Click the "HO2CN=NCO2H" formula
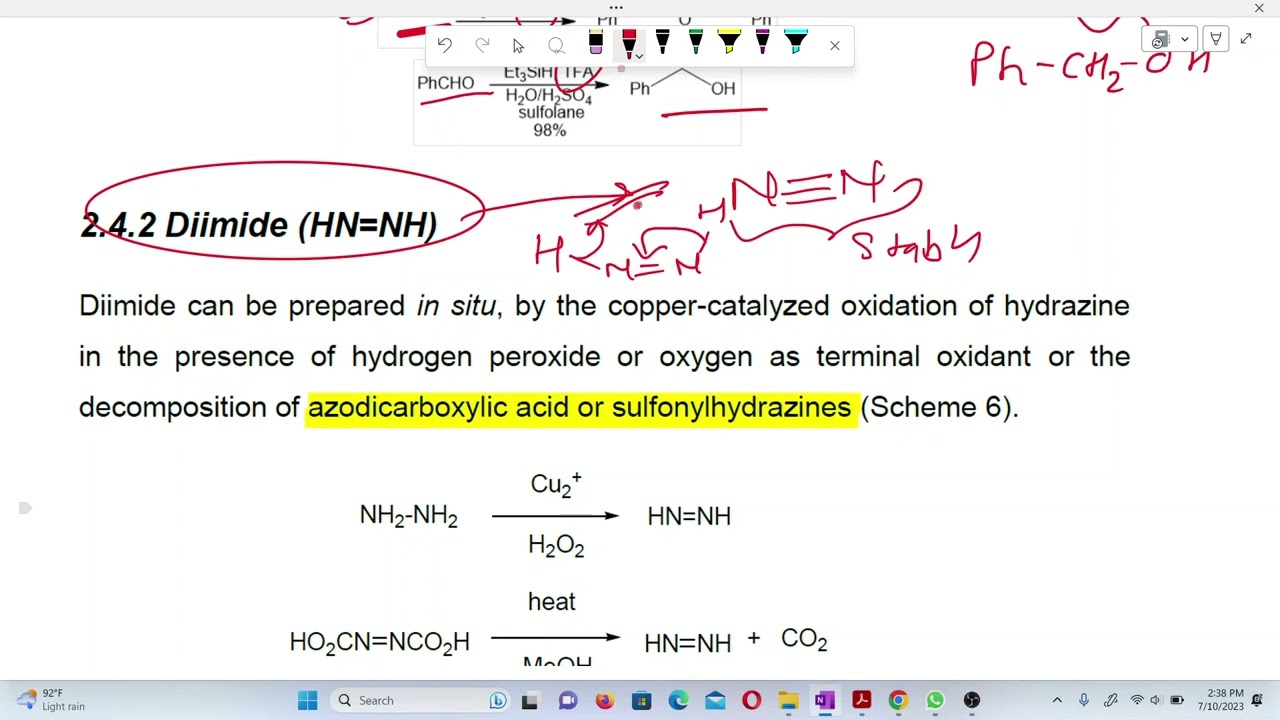 click(379, 642)
